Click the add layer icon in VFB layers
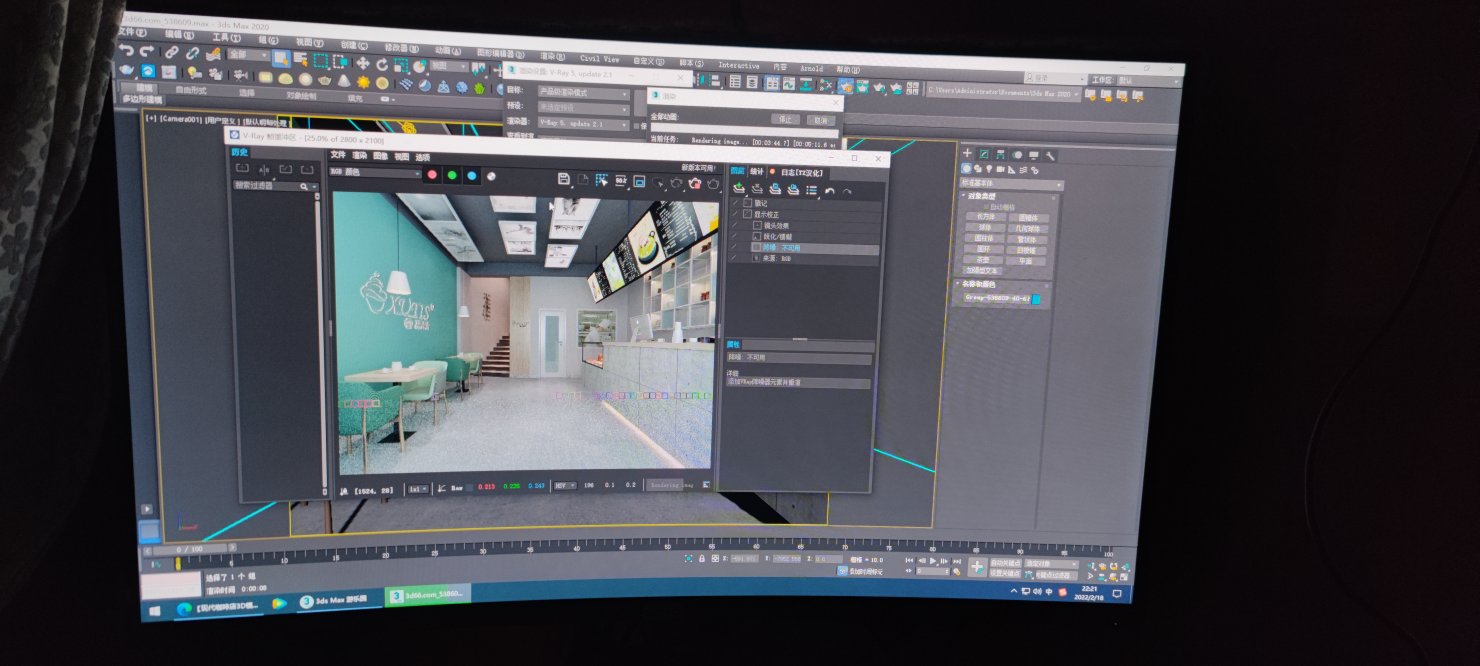Viewport: 1480px width, 666px height. tap(739, 188)
